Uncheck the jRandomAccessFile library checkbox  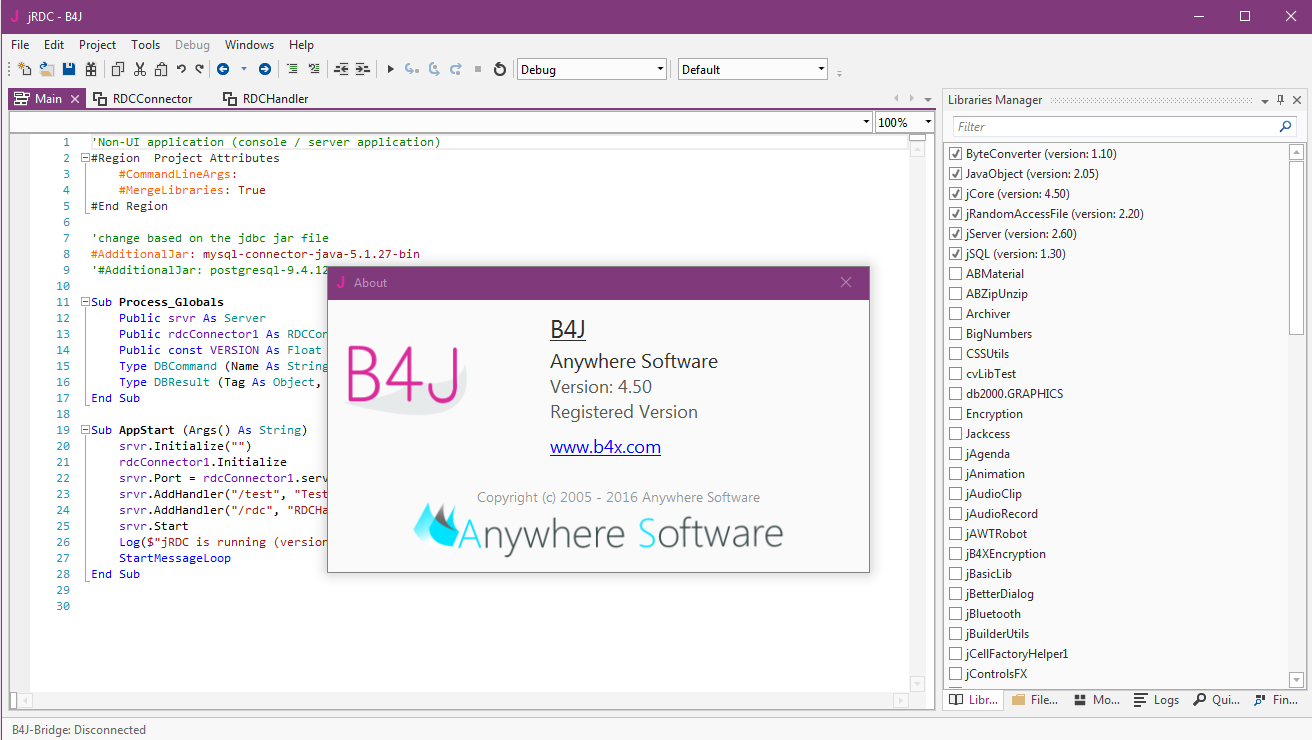click(955, 214)
